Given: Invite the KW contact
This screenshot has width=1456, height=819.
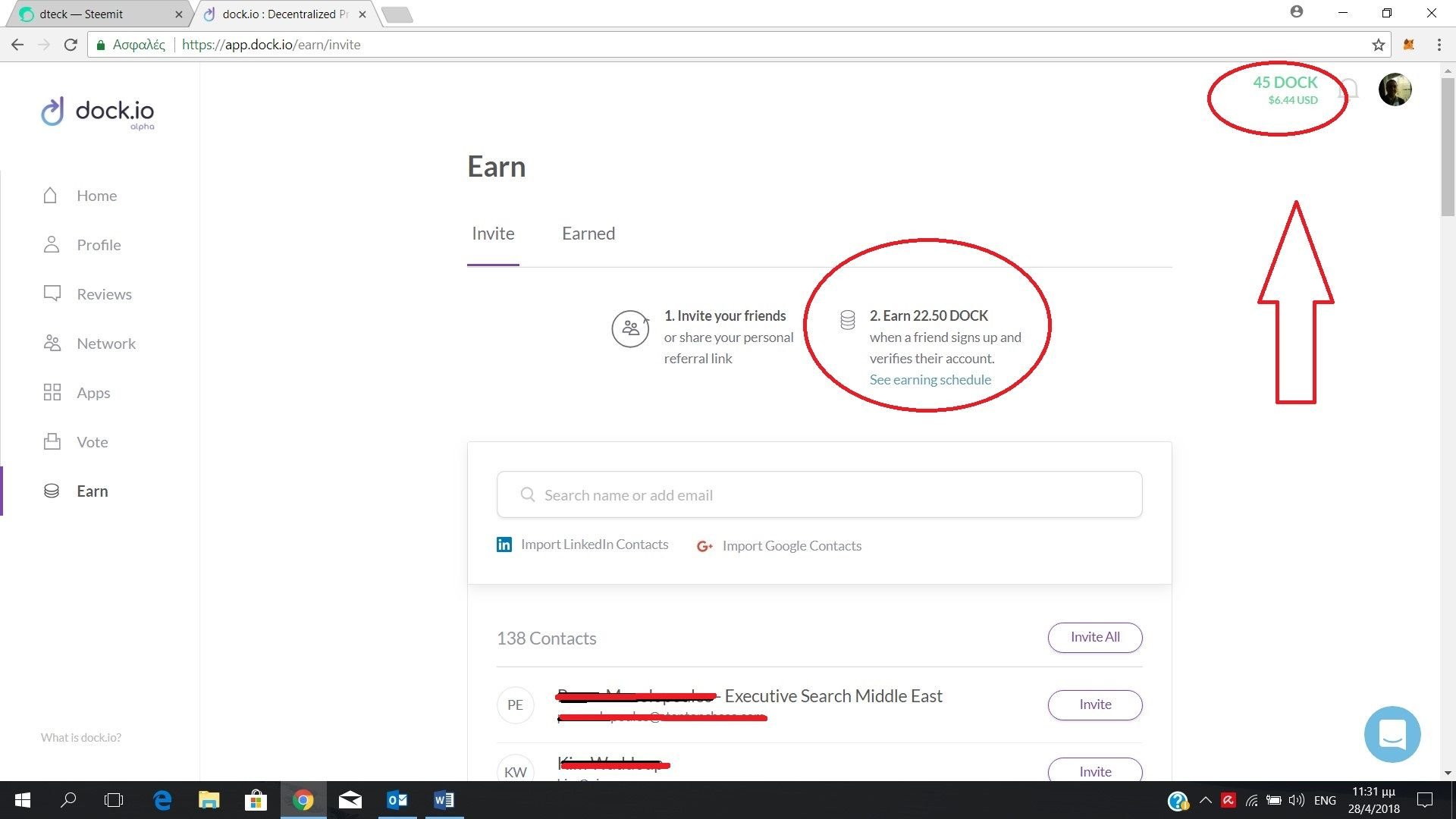Looking at the screenshot, I should 1095,770.
